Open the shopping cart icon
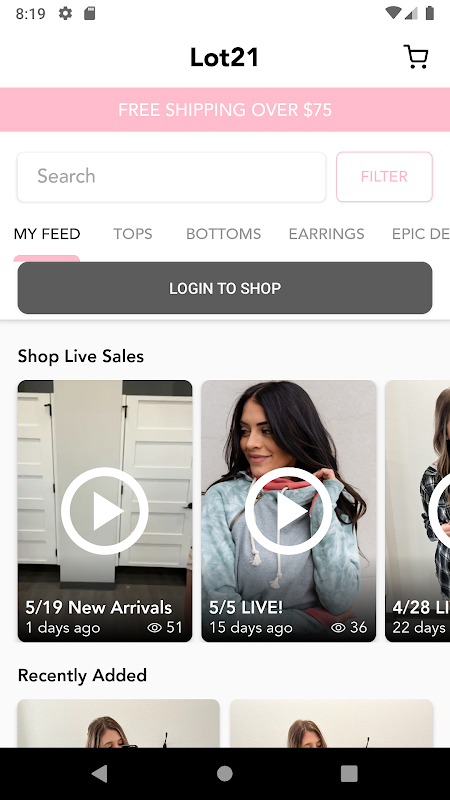450x800 pixels. tap(416, 57)
